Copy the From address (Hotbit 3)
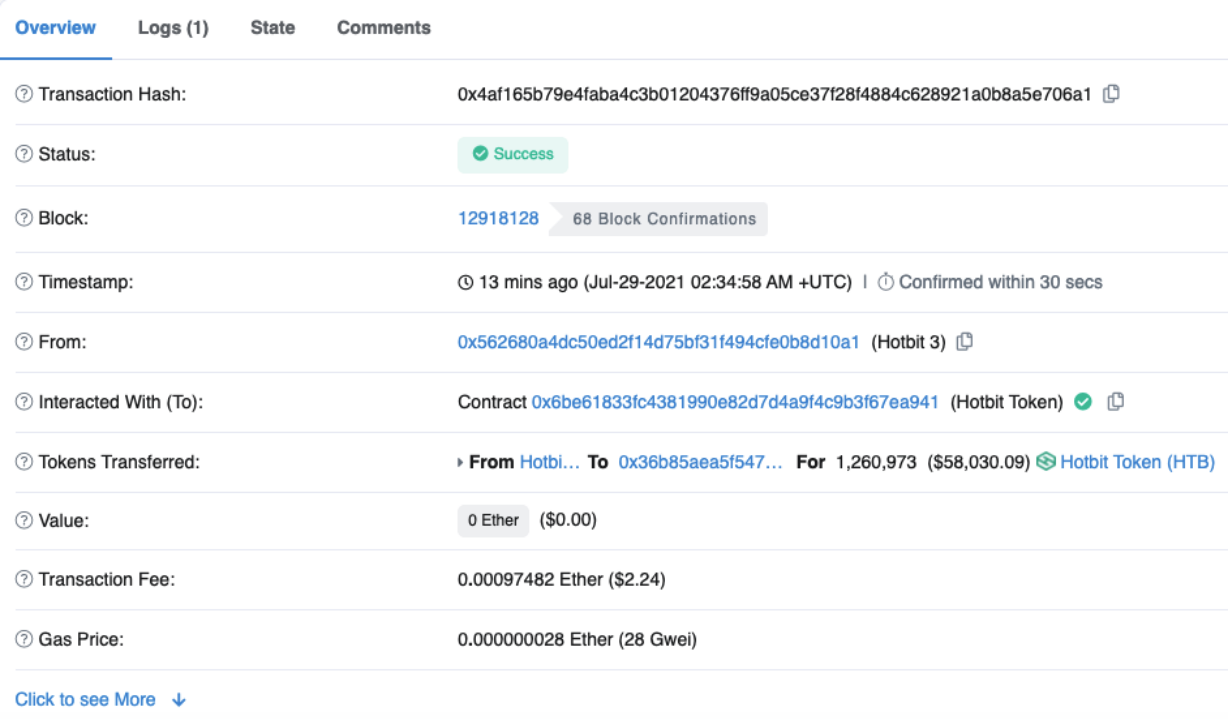Viewport: 1228px width, 720px height. (x=964, y=342)
